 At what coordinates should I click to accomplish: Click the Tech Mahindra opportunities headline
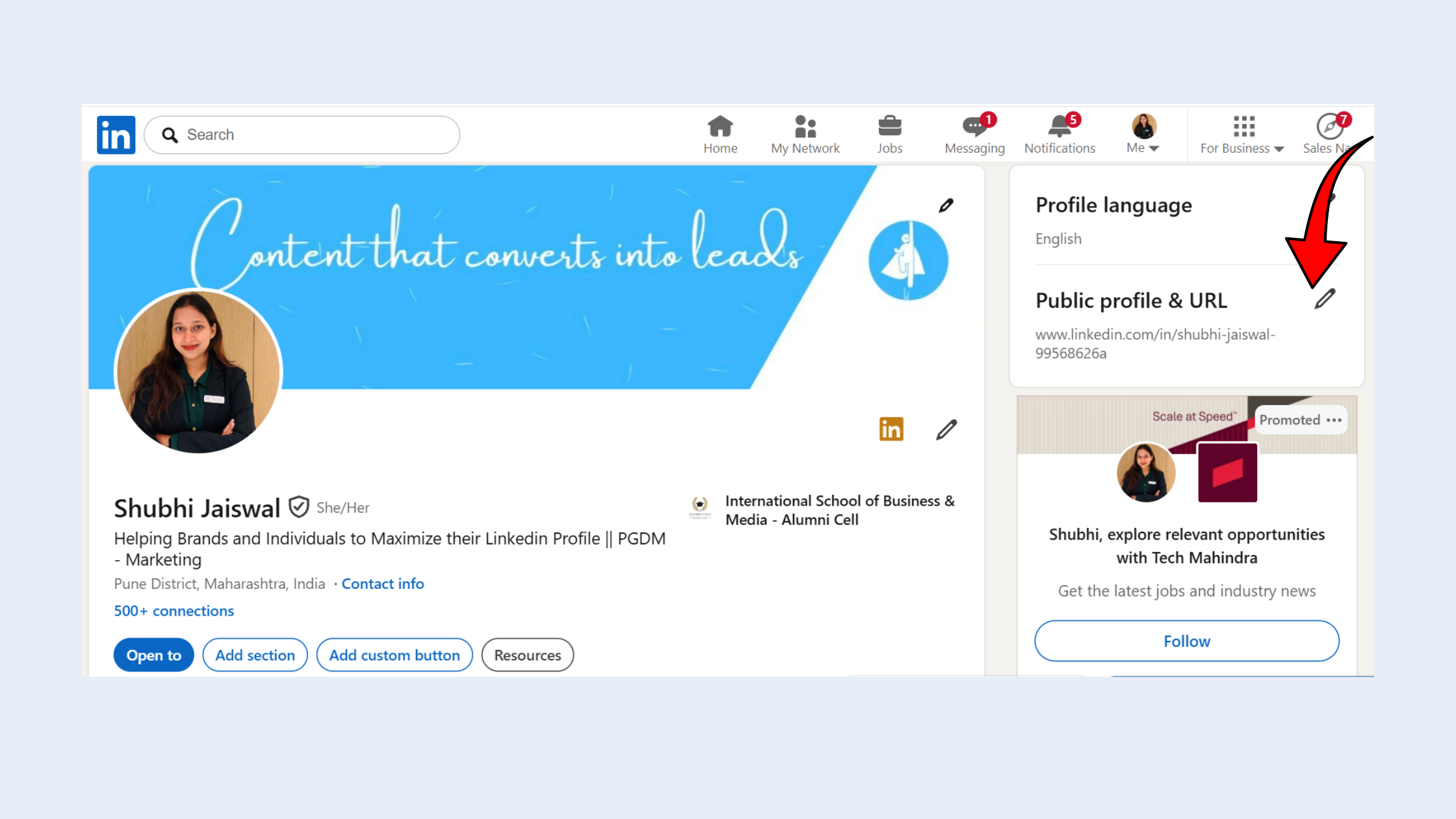(1186, 546)
